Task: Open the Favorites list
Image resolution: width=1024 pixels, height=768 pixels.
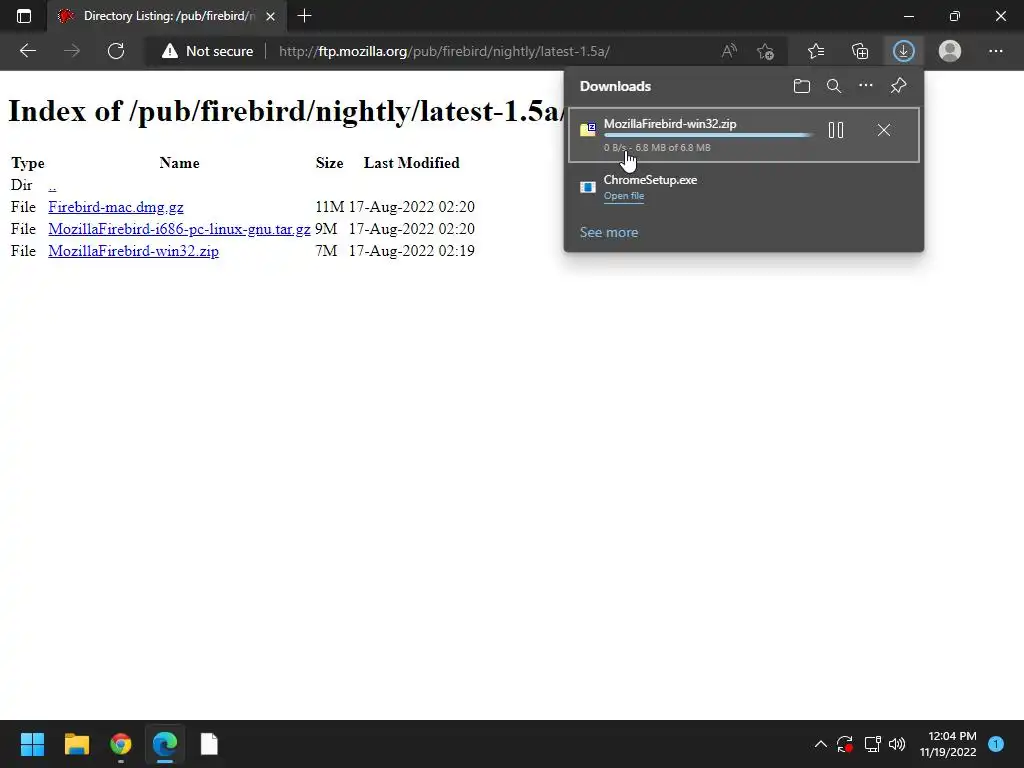Action: pos(816,51)
